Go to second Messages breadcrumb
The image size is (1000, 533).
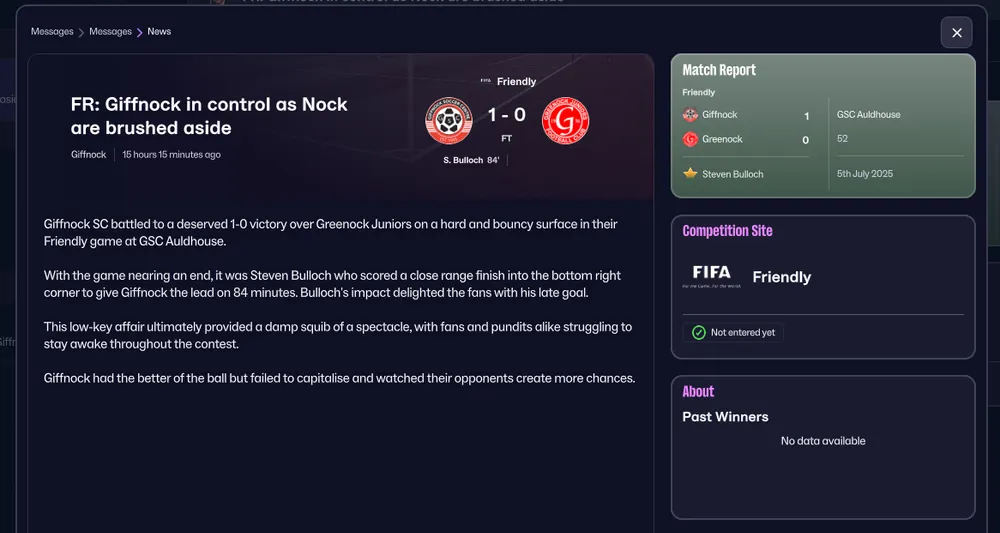[110, 32]
